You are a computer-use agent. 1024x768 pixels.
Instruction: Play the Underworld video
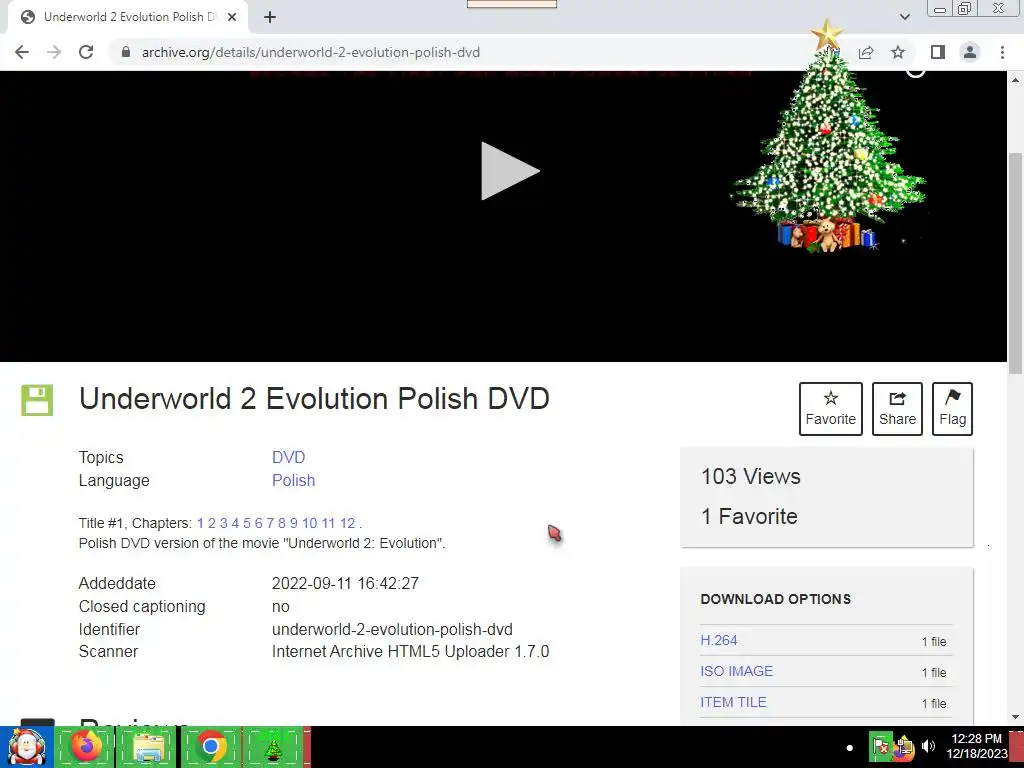[509, 171]
